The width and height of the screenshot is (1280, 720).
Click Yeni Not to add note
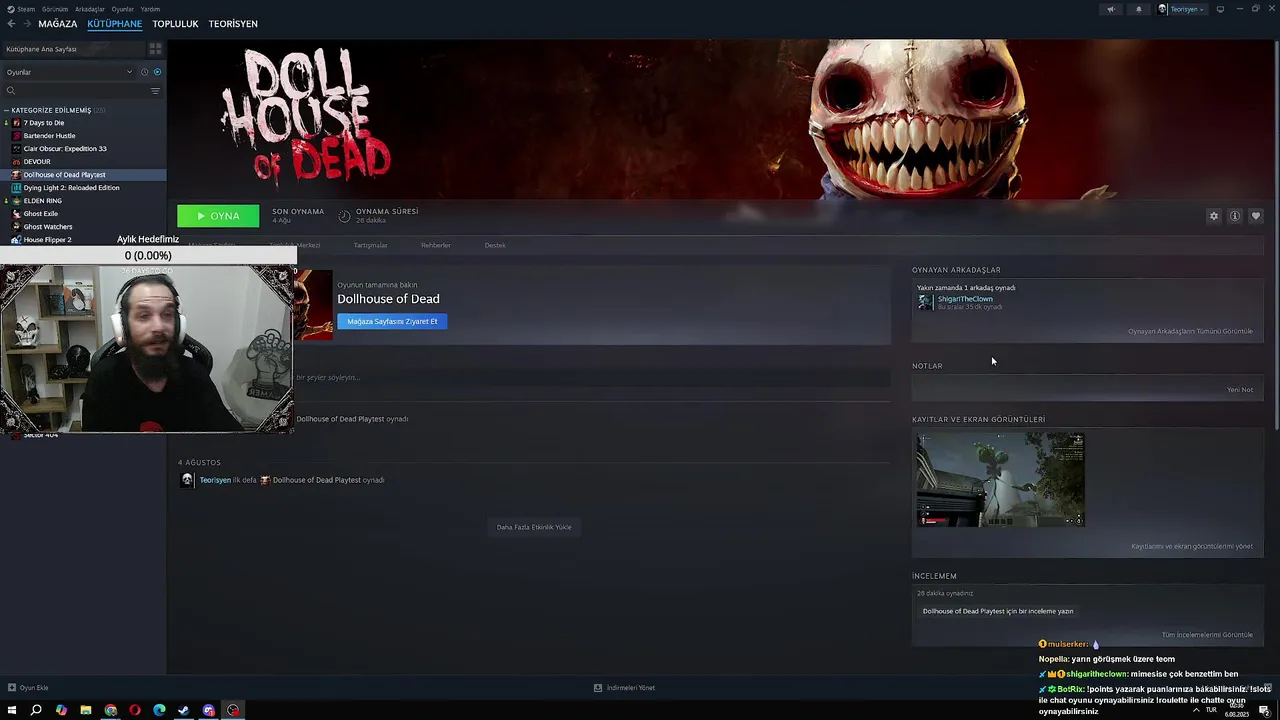pos(1240,390)
